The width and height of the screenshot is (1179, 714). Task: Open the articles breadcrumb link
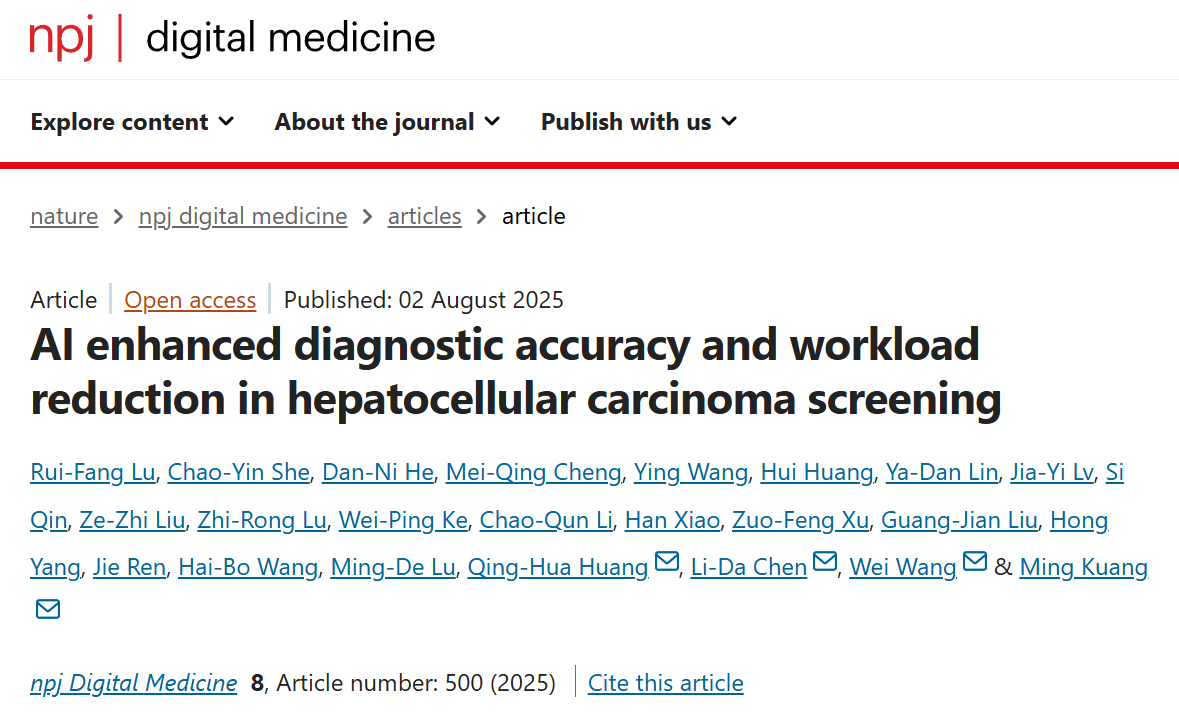[x=424, y=216]
